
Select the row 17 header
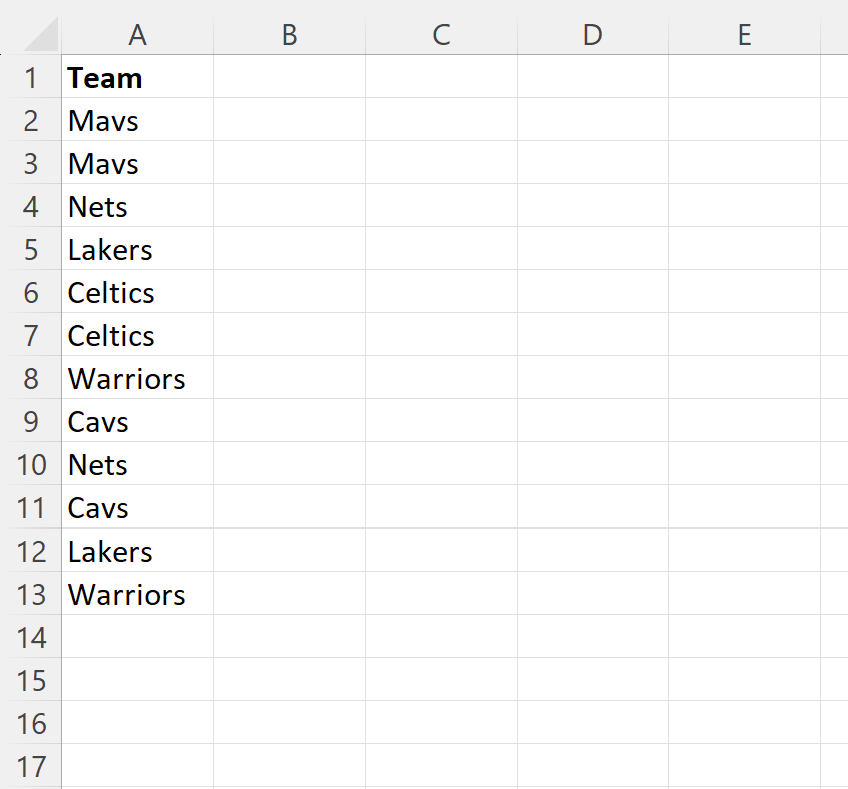[31, 766]
